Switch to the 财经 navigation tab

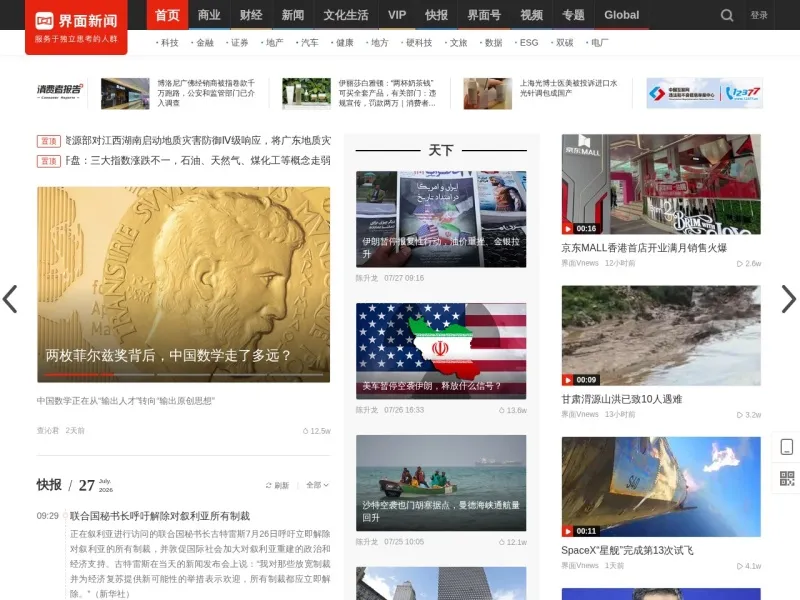pyautogui.click(x=251, y=15)
